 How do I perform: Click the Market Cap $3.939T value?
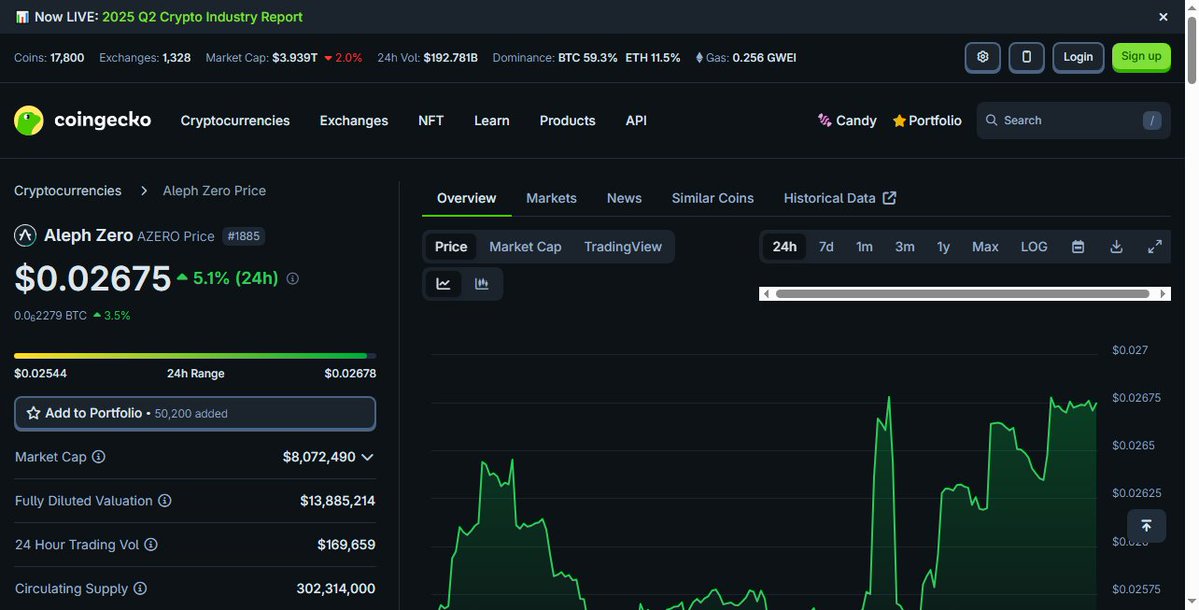(x=294, y=57)
